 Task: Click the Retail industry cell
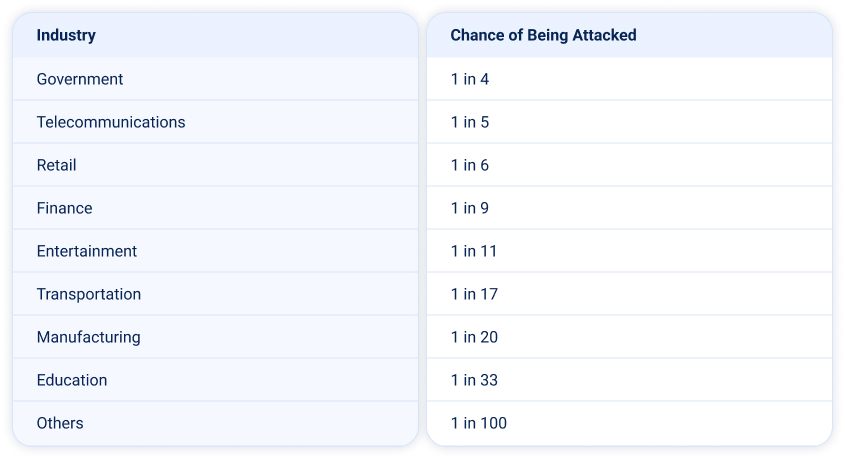pyautogui.click(x=57, y=165)
